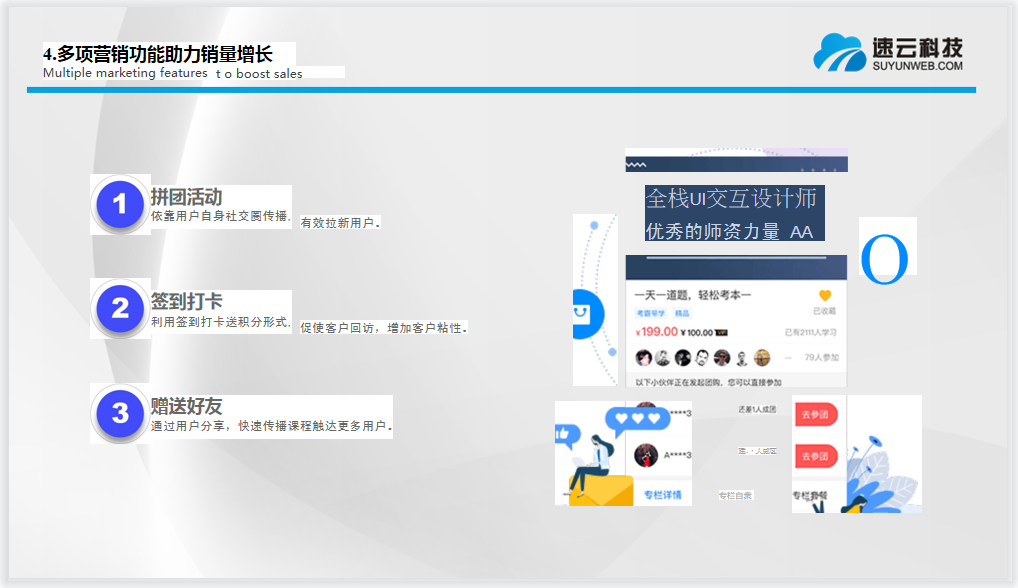Click the first participant avatar in the row
Image resolution: width=1018 pixels, height=588 pixels.
[x=644, y=357]
